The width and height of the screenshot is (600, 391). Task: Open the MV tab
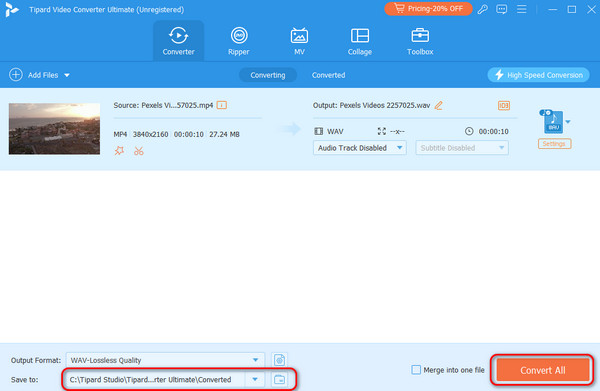click(x=299, y=41)
